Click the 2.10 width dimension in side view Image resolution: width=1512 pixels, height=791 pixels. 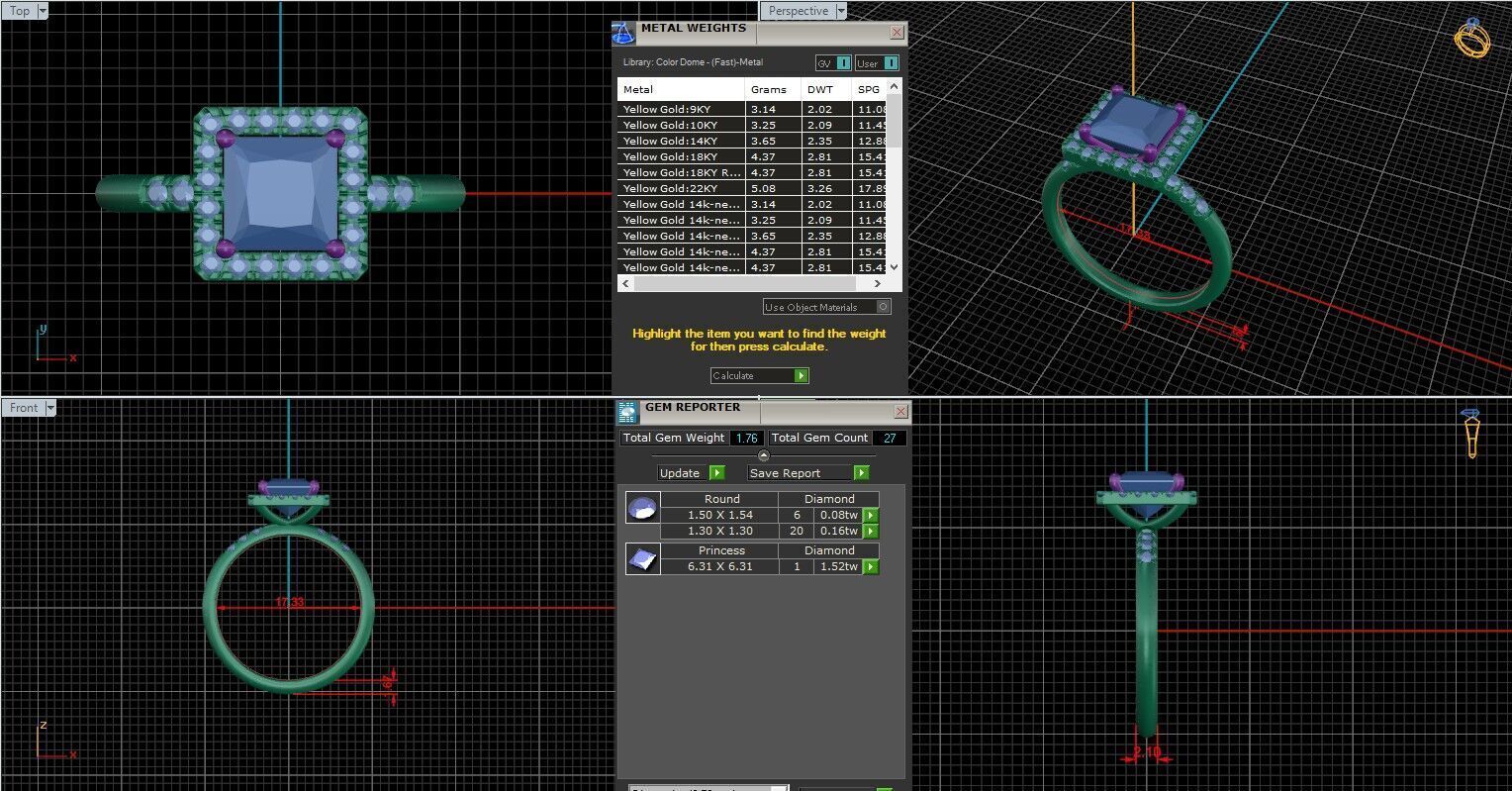(x=1147, y=752)
